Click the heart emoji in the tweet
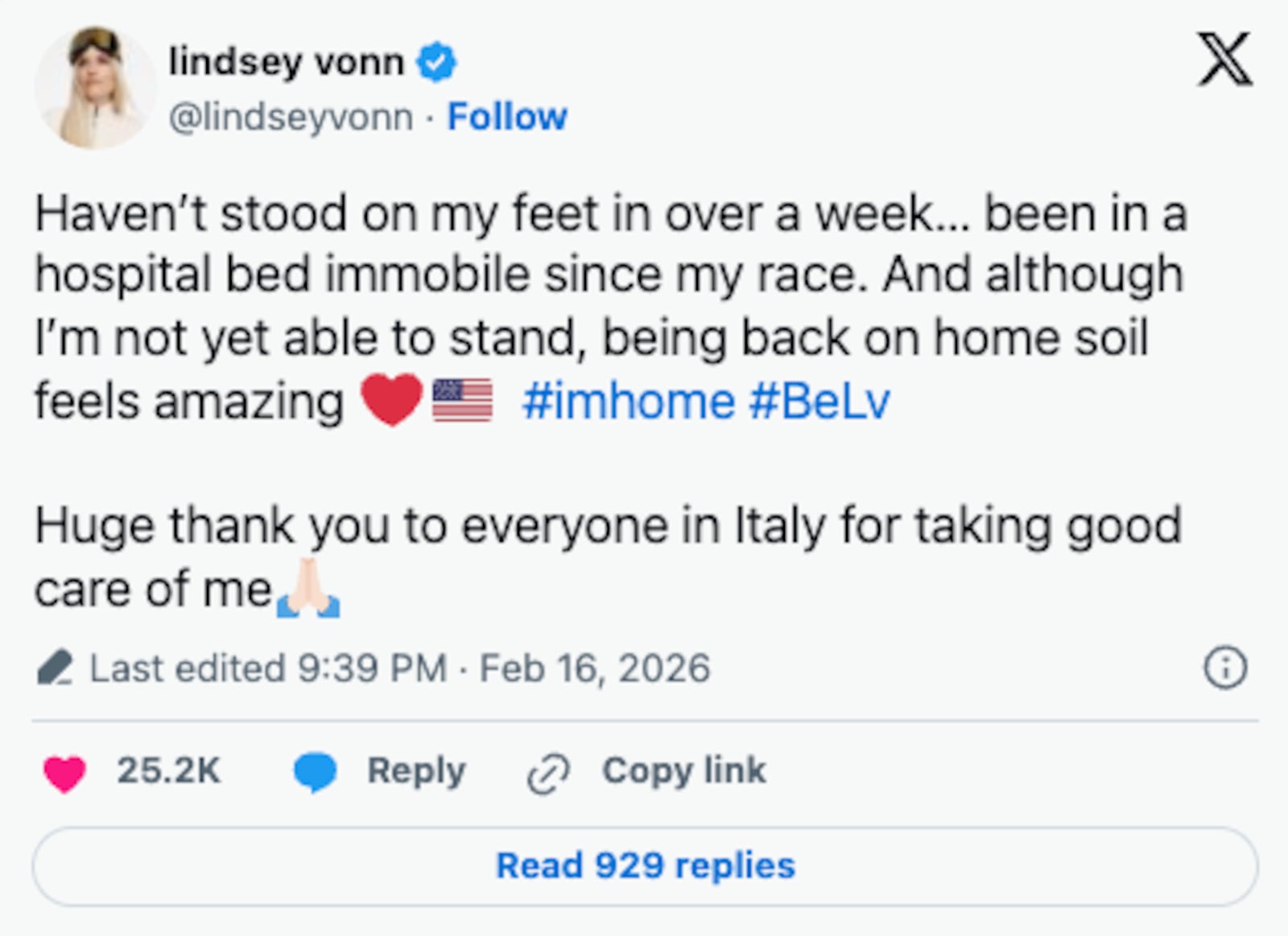Screen dimensions: 1288x936 pyautogui.click(x=392, y=398)
